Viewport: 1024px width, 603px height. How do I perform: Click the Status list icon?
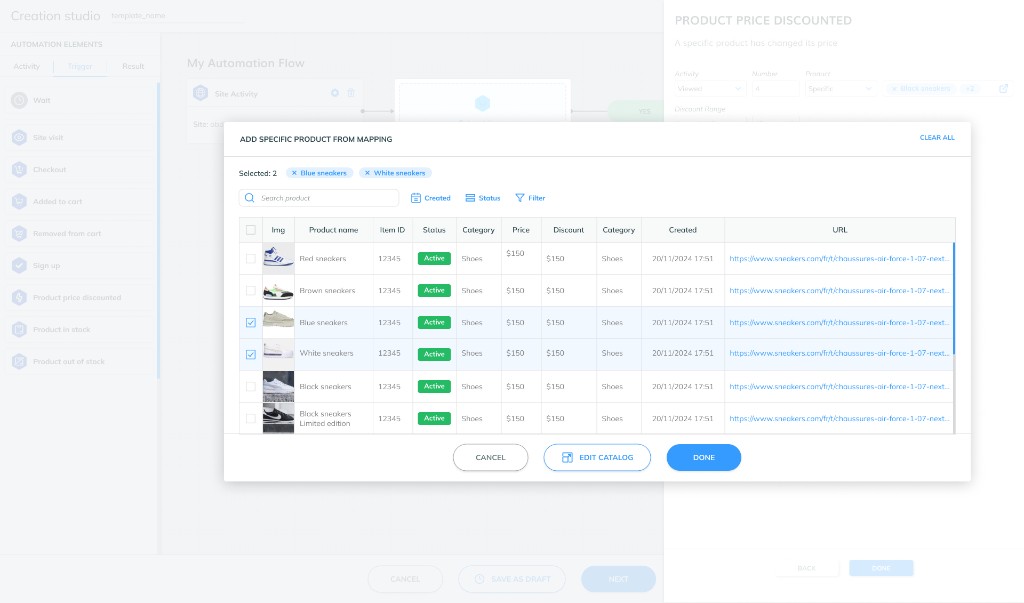(x=470, y=198)
